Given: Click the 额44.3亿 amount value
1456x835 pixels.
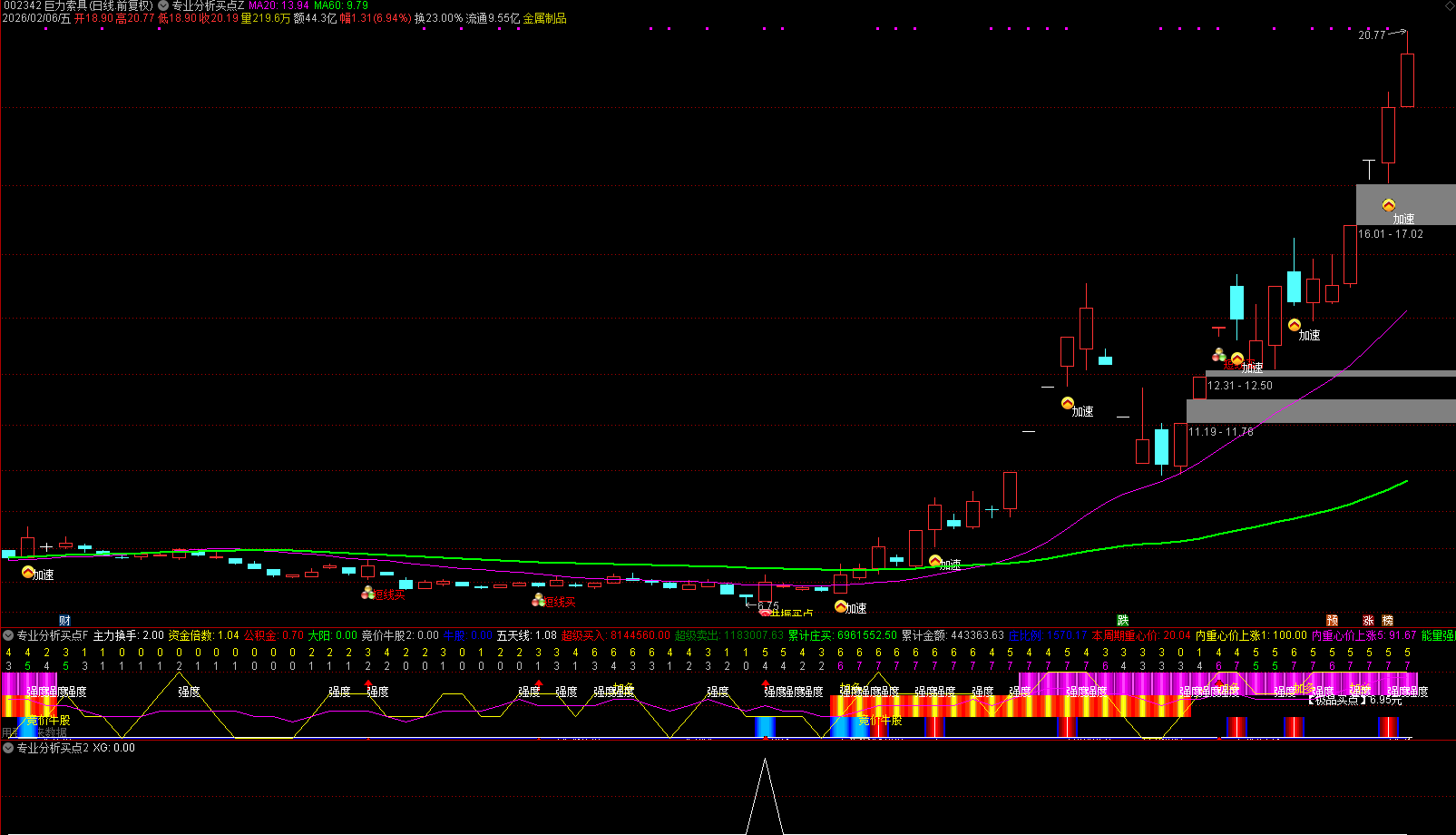Looking at the screenshot, I should point(315,18).
